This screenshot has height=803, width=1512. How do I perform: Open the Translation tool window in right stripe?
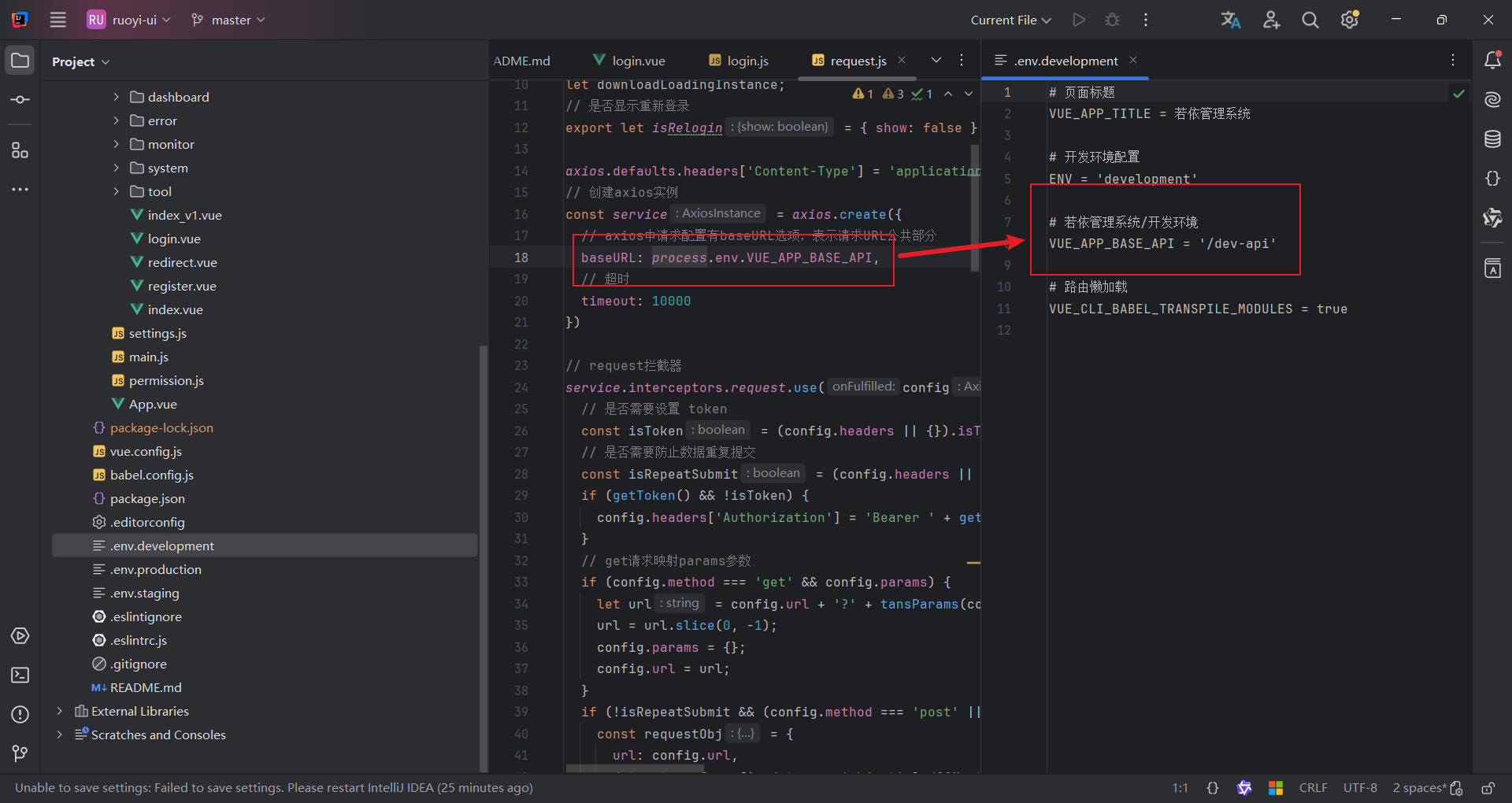tap(1492, 268)
